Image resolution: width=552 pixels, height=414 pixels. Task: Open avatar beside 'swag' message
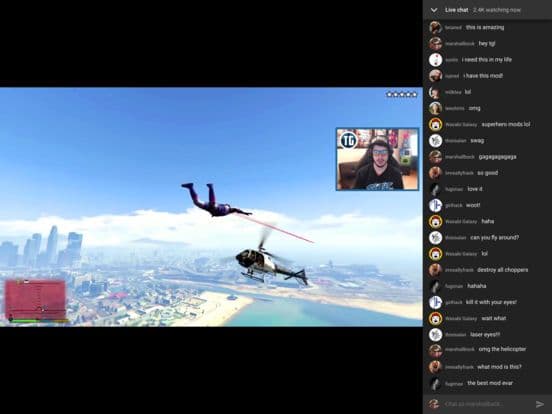pyautogui.click(x=435, y=141)
